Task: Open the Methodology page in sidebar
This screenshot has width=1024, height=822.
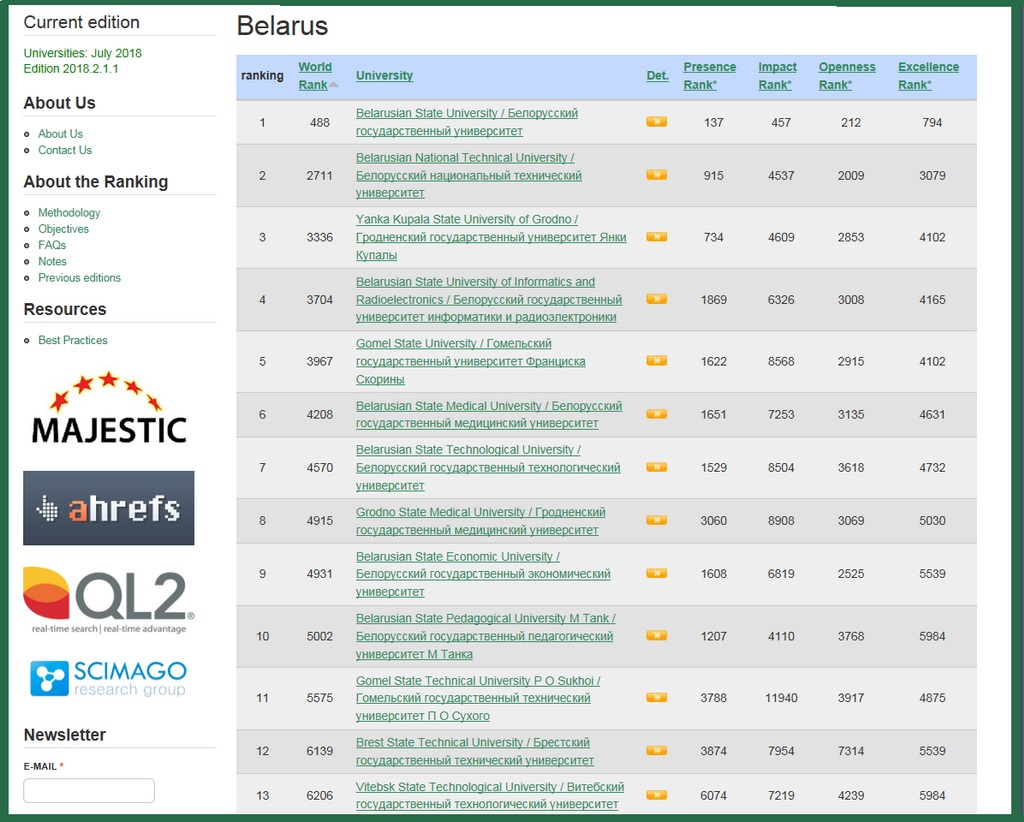Action: click(69, 213)
